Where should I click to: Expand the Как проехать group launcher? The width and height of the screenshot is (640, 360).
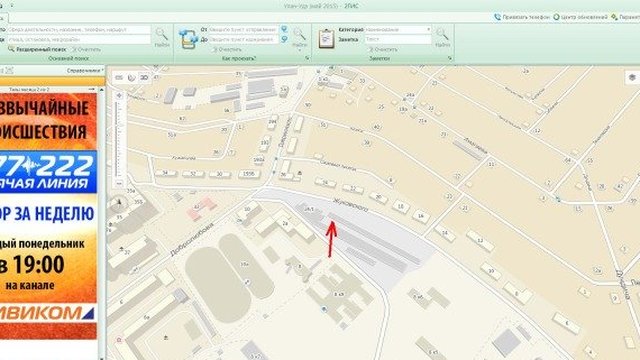pyautogui.click(x=307, y=58)
